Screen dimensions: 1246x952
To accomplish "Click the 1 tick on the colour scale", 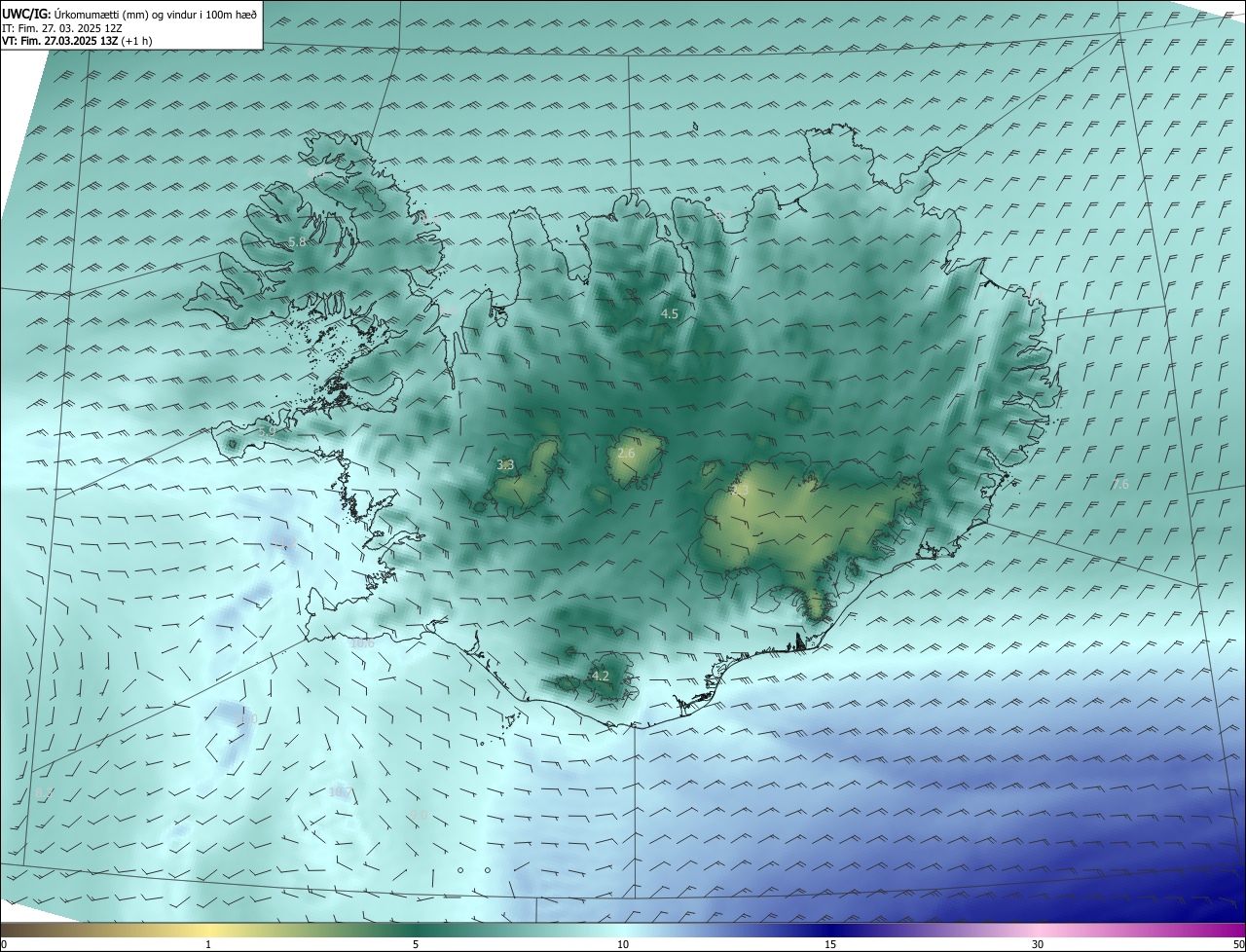I will [x=208, y=944].
